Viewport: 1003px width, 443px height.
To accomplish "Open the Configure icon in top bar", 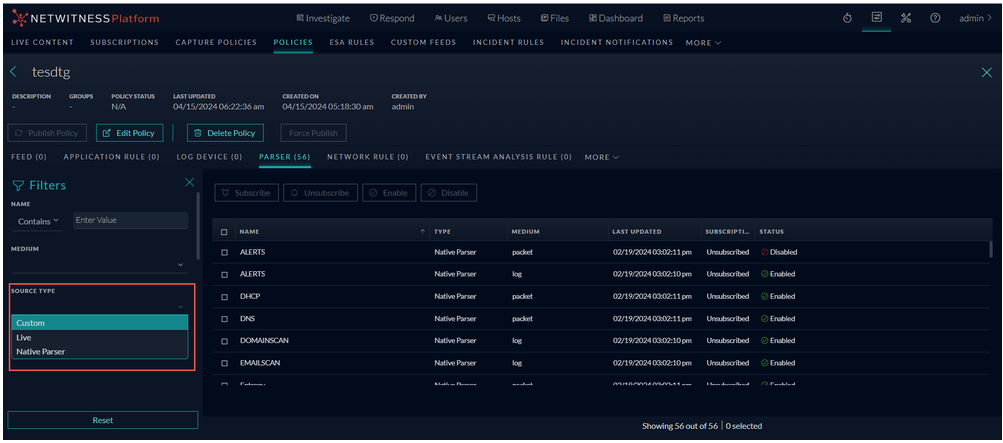I will [876, 18].
